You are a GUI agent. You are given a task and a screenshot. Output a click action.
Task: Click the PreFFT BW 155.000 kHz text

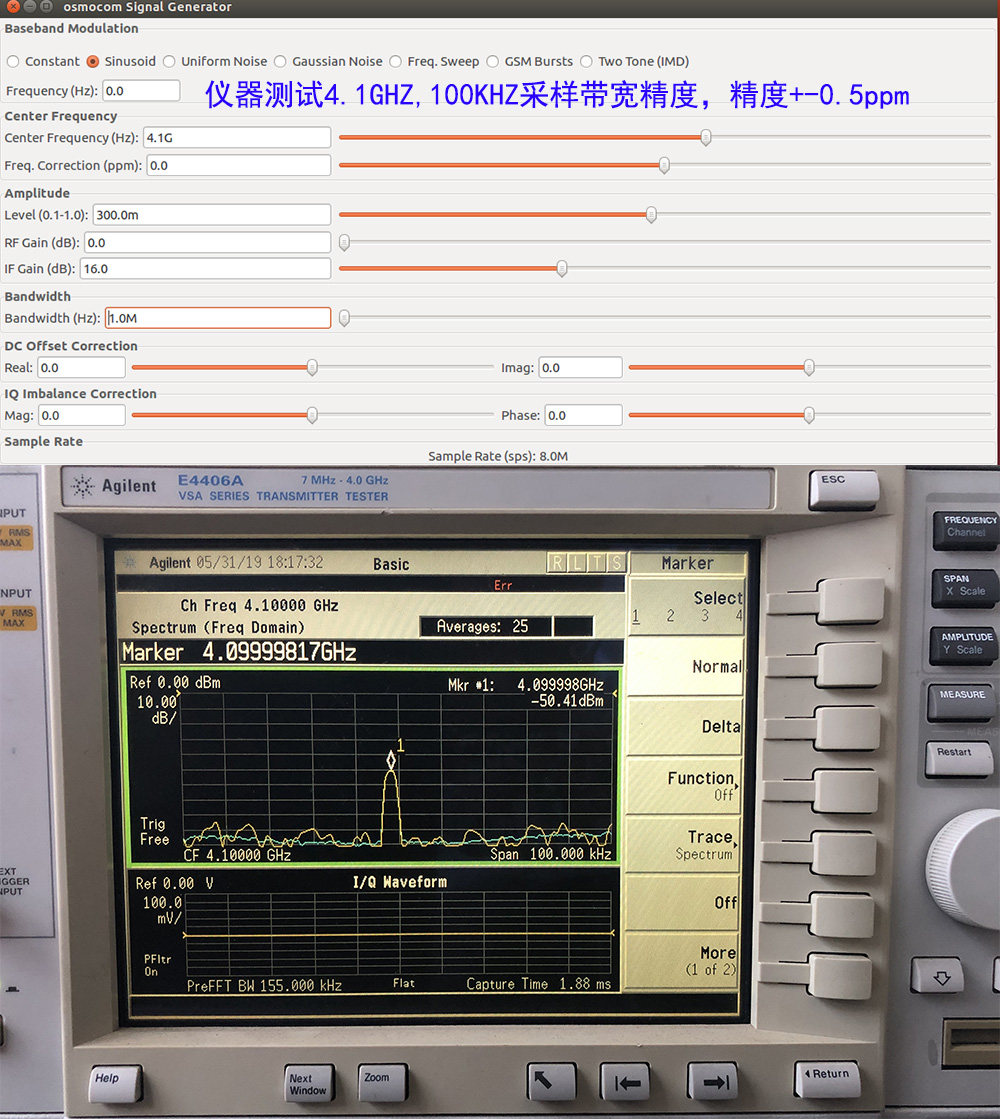coord(264,986)
